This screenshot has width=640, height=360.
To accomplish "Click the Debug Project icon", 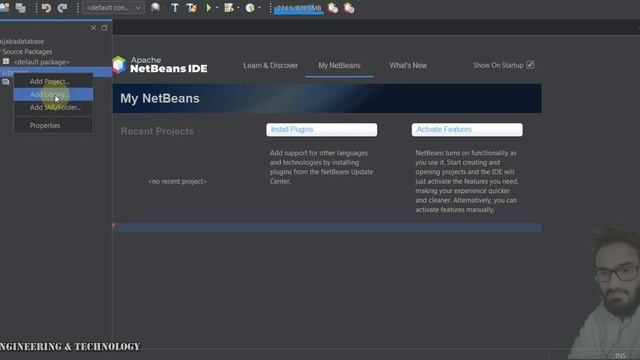I will [229, 8].
